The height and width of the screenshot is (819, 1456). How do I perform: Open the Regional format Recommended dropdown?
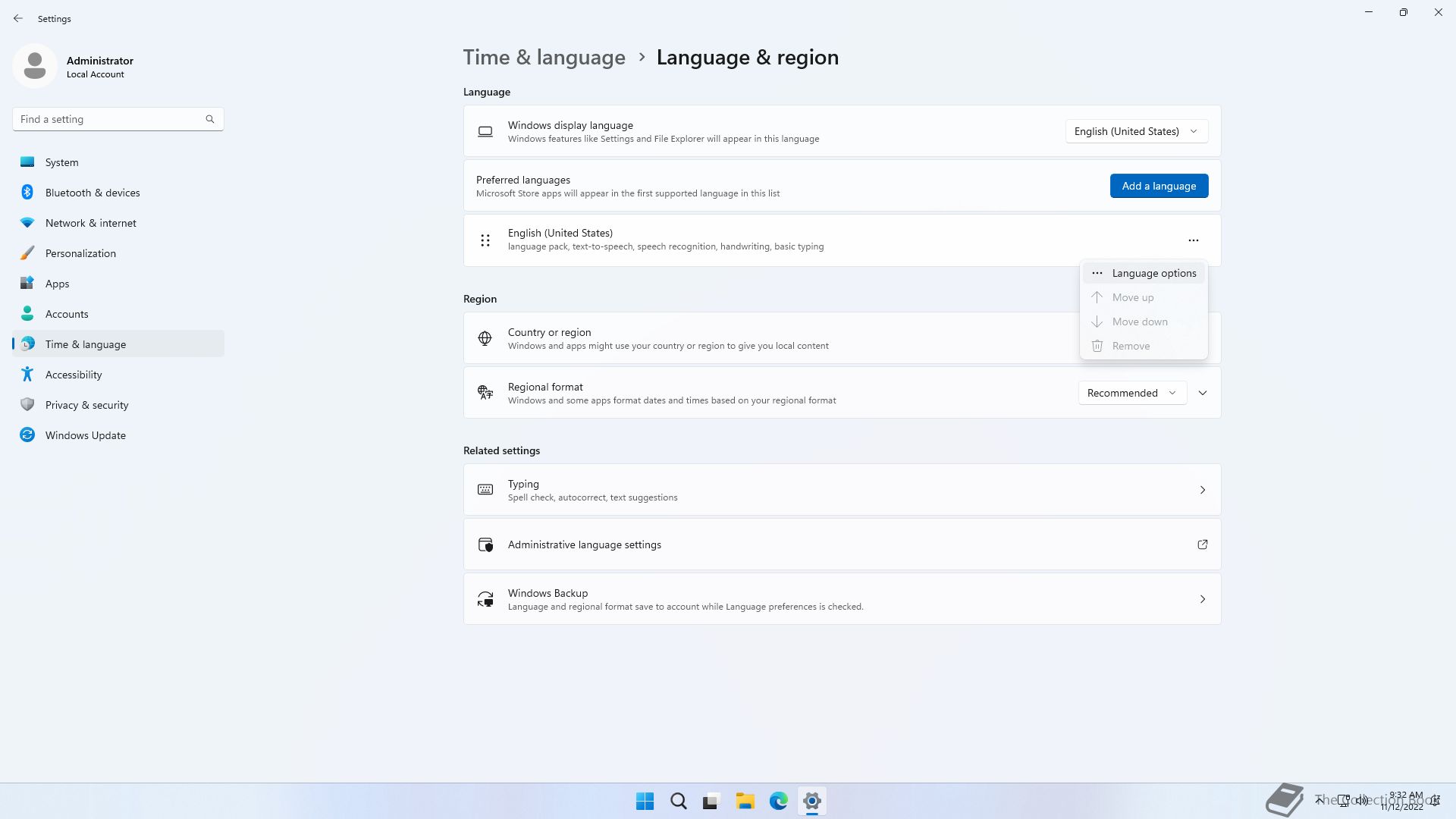point(1131,393)
